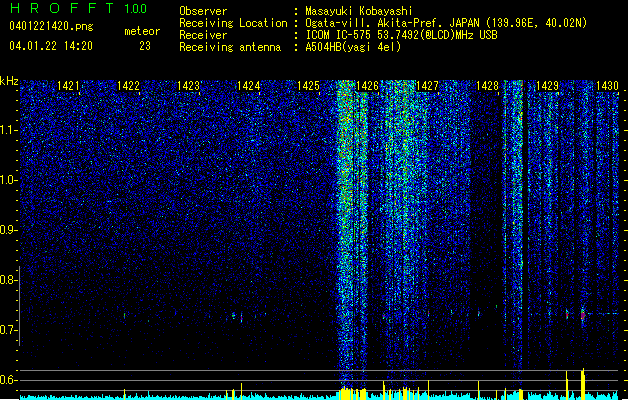Click the Receiving Location value text
Screen dimensions: 629x400
446,23
